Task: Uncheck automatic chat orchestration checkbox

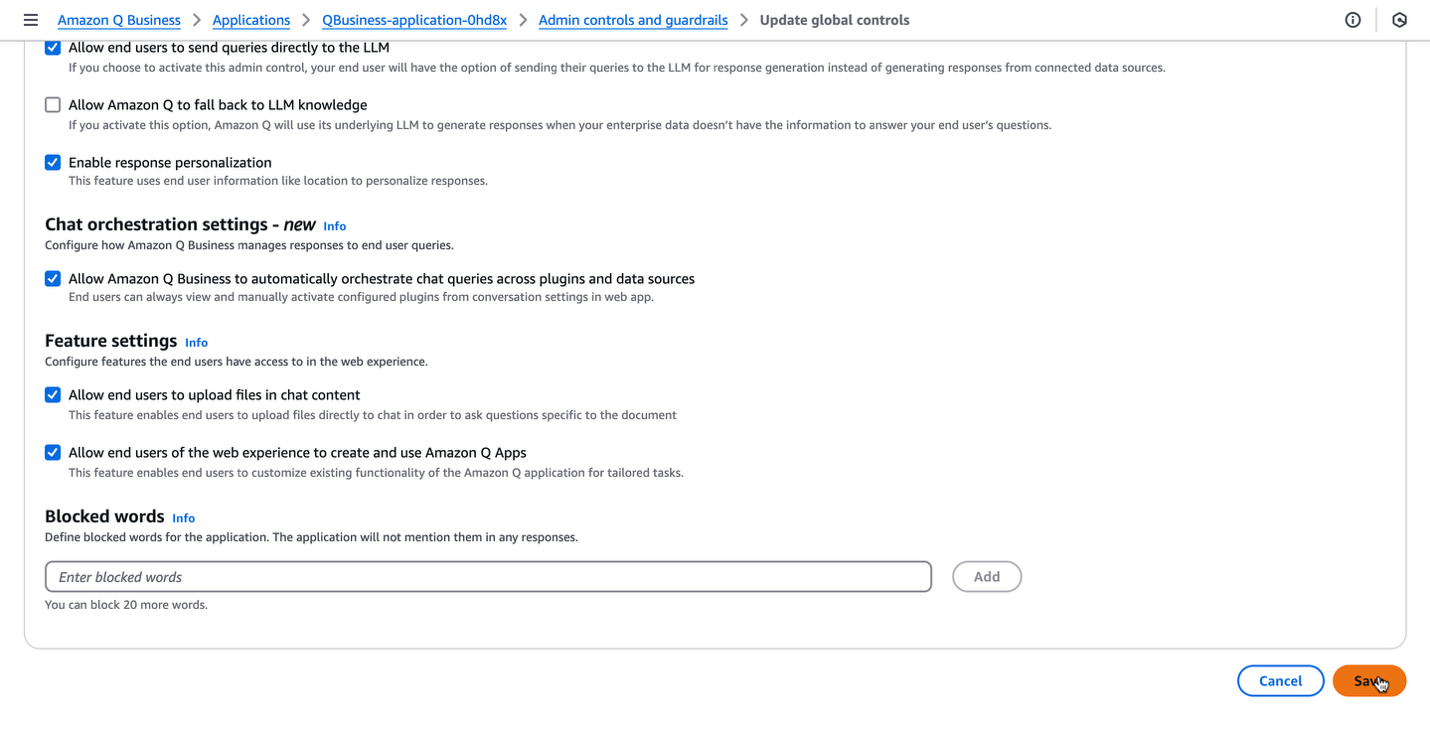Action: [x=53, y=279]
